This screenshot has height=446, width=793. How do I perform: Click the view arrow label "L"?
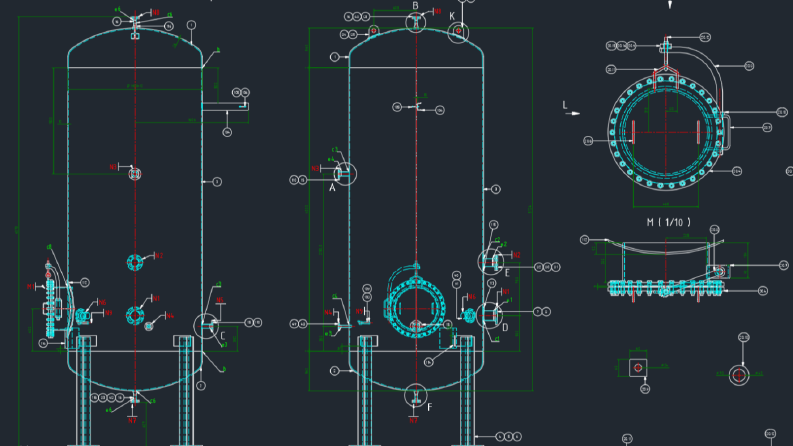565,105
